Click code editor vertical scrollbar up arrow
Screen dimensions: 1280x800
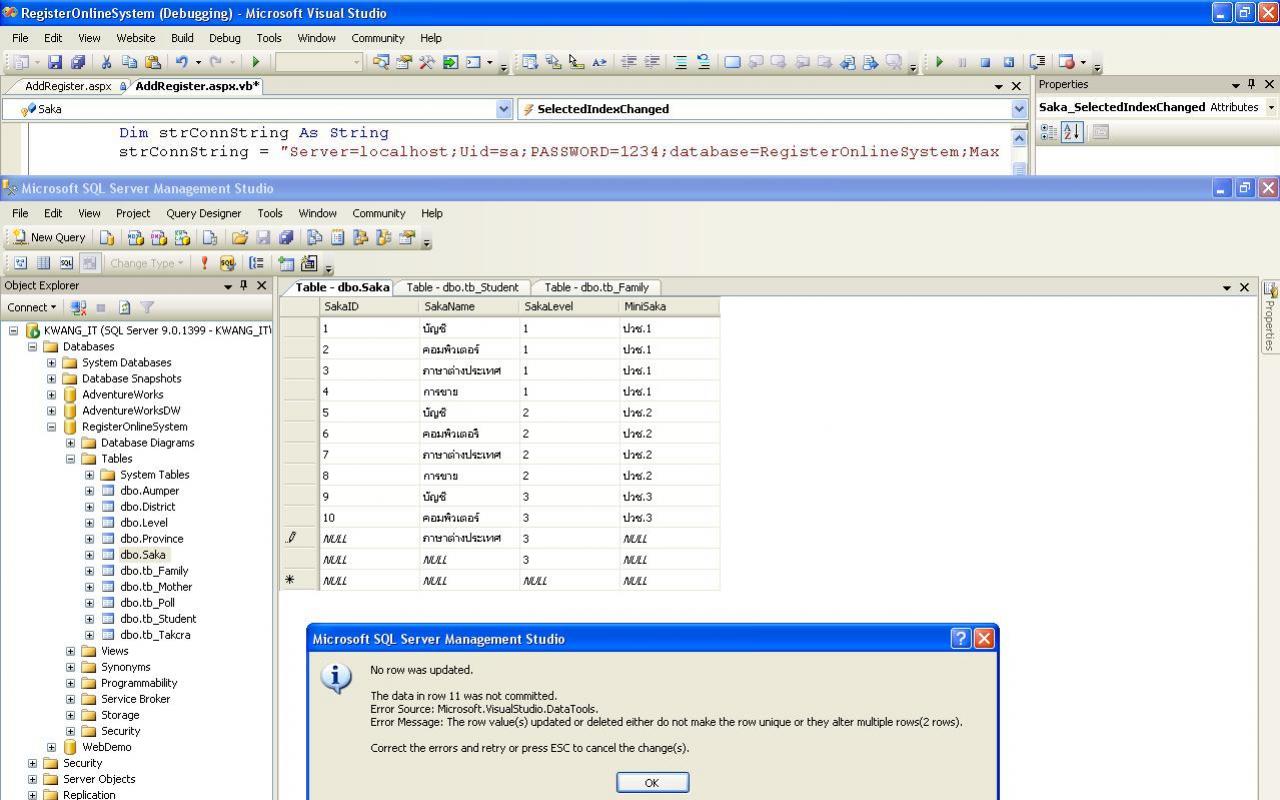1019,136
